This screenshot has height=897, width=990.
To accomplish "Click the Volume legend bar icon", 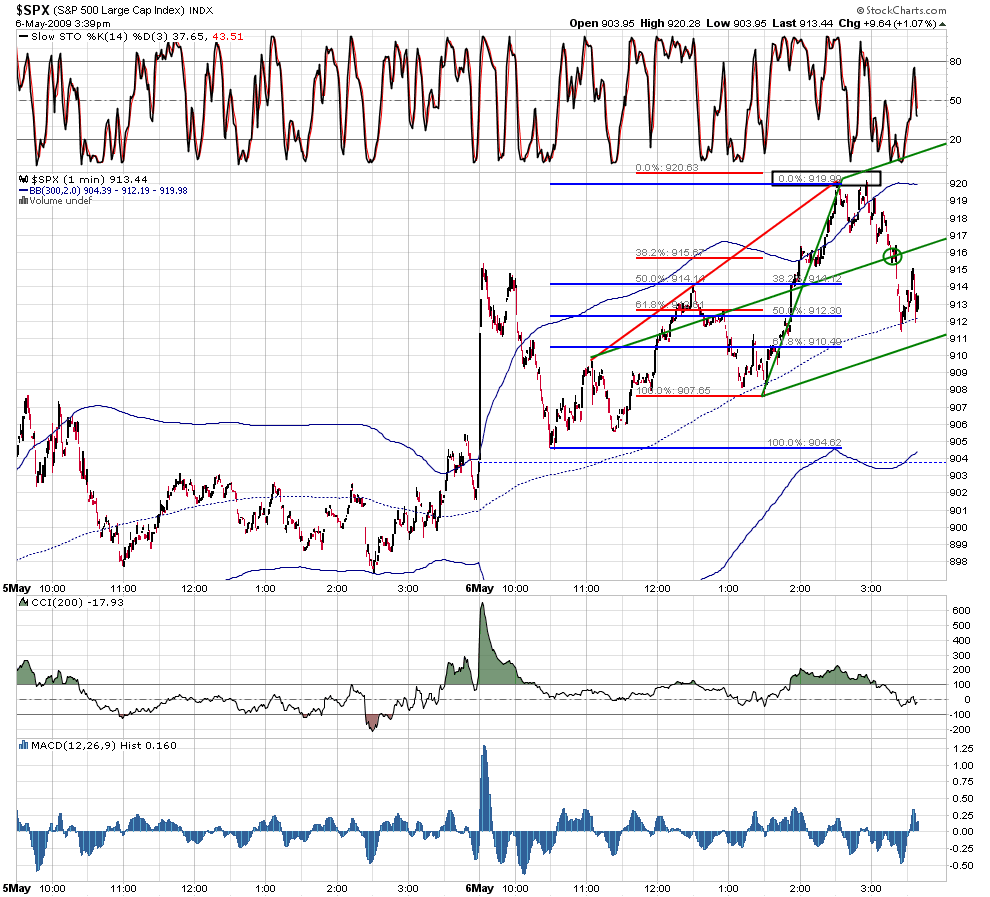I will 23,201.
